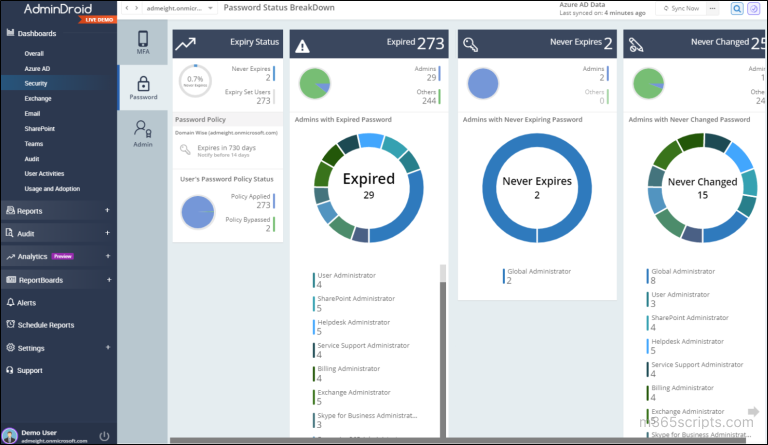Image resolution: width=768 pixels, height=445 pixels.
Task: Open the User Activities dashboard
Action: (x=44, y=173)
